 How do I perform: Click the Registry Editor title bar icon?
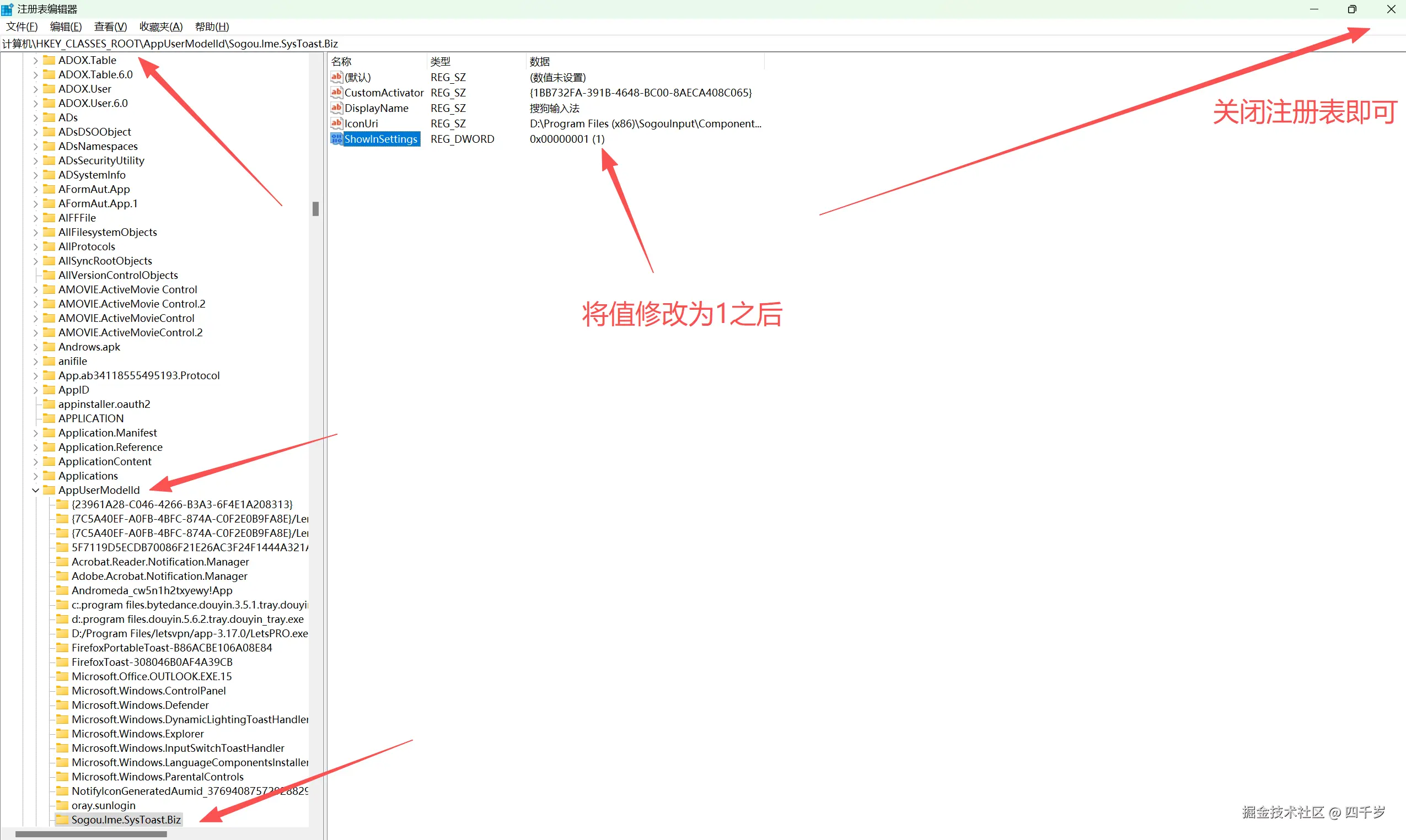(7, 9)
